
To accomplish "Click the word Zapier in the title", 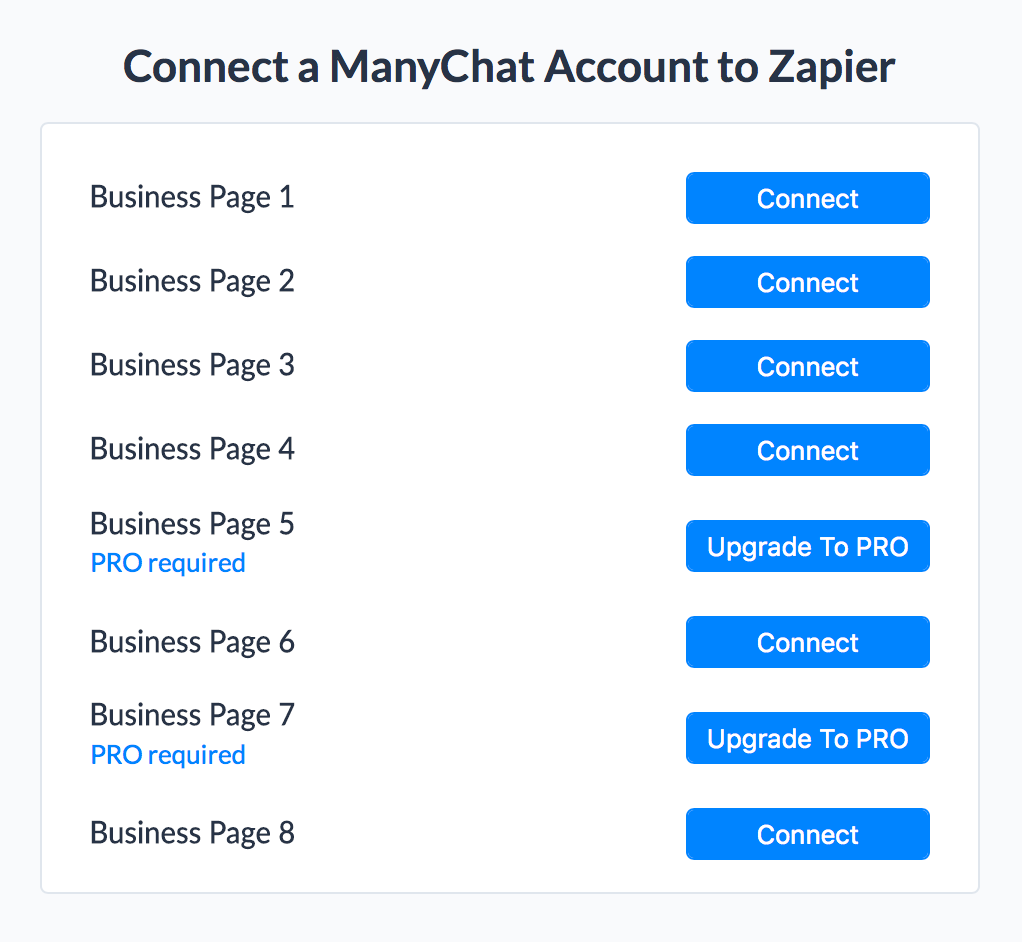I will [831, 68].
